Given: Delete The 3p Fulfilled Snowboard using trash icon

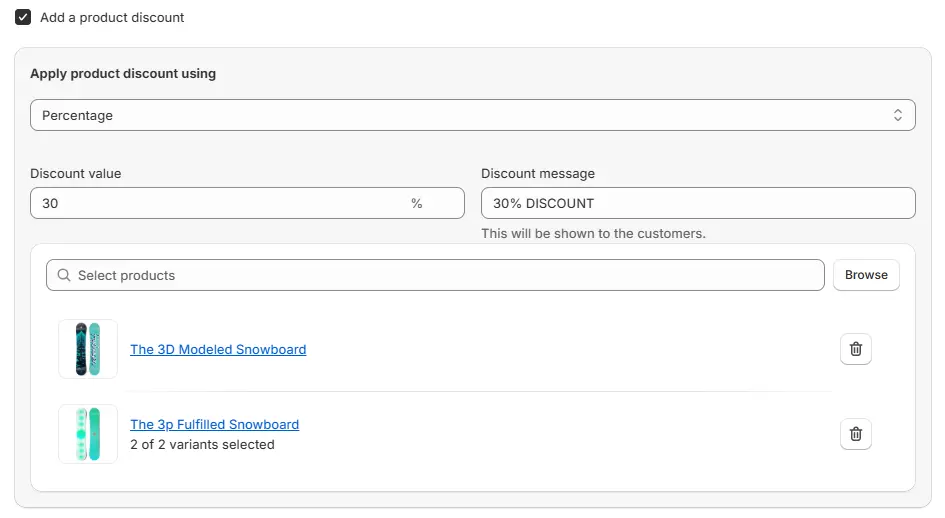Looking at the screenshot, I should pyautogui.click(x=855, y=434).
